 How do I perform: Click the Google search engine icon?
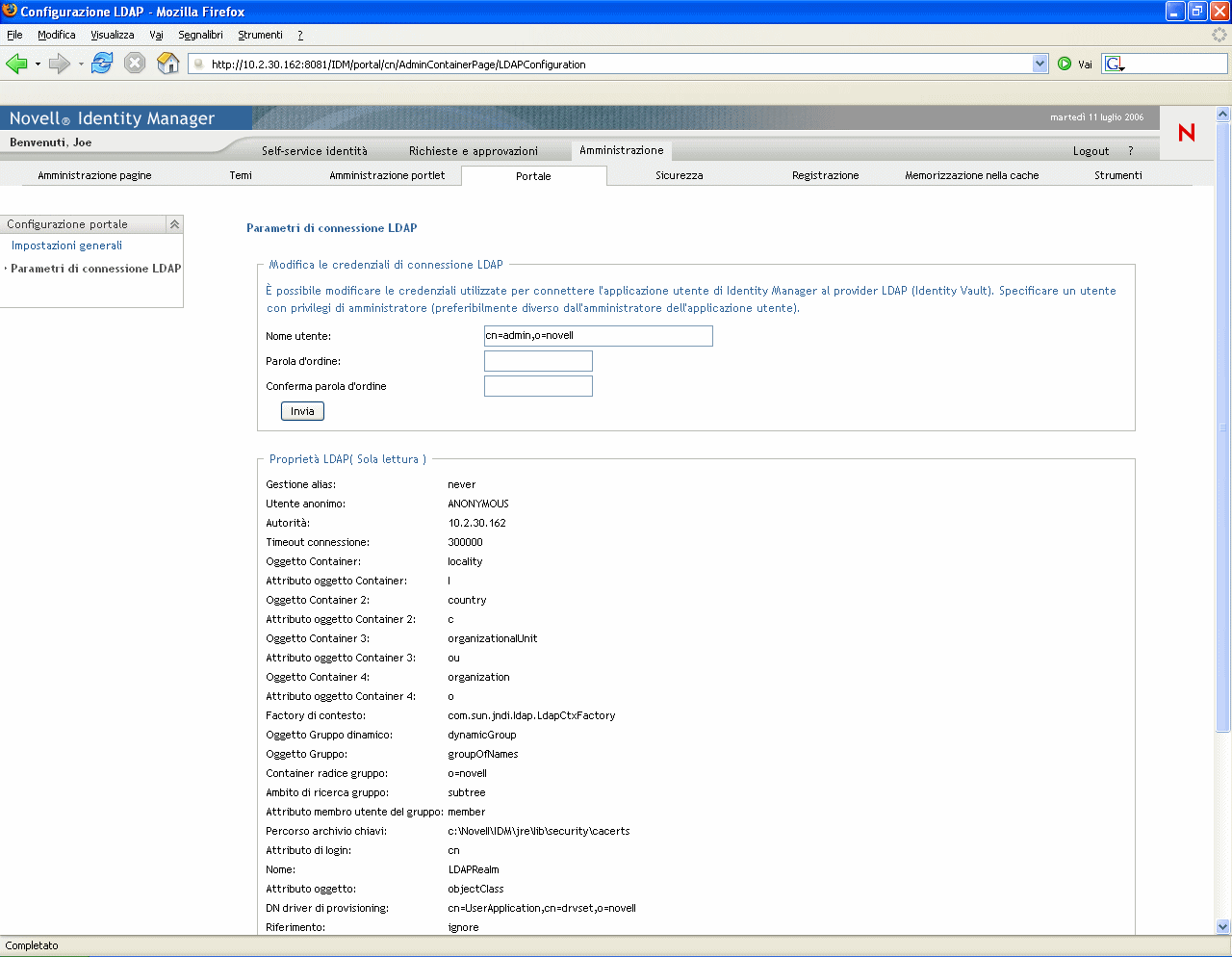pos(1114,65)
